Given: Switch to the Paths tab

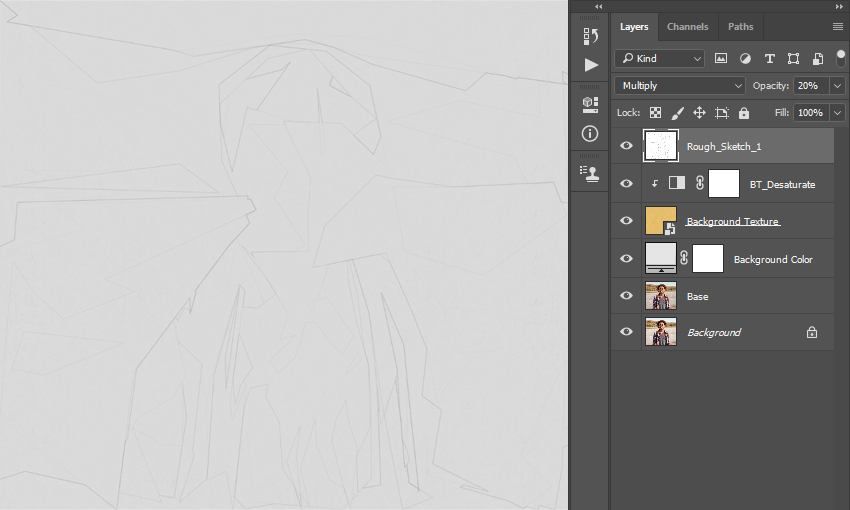Looking at the screenshot, I should click(740, 27).
